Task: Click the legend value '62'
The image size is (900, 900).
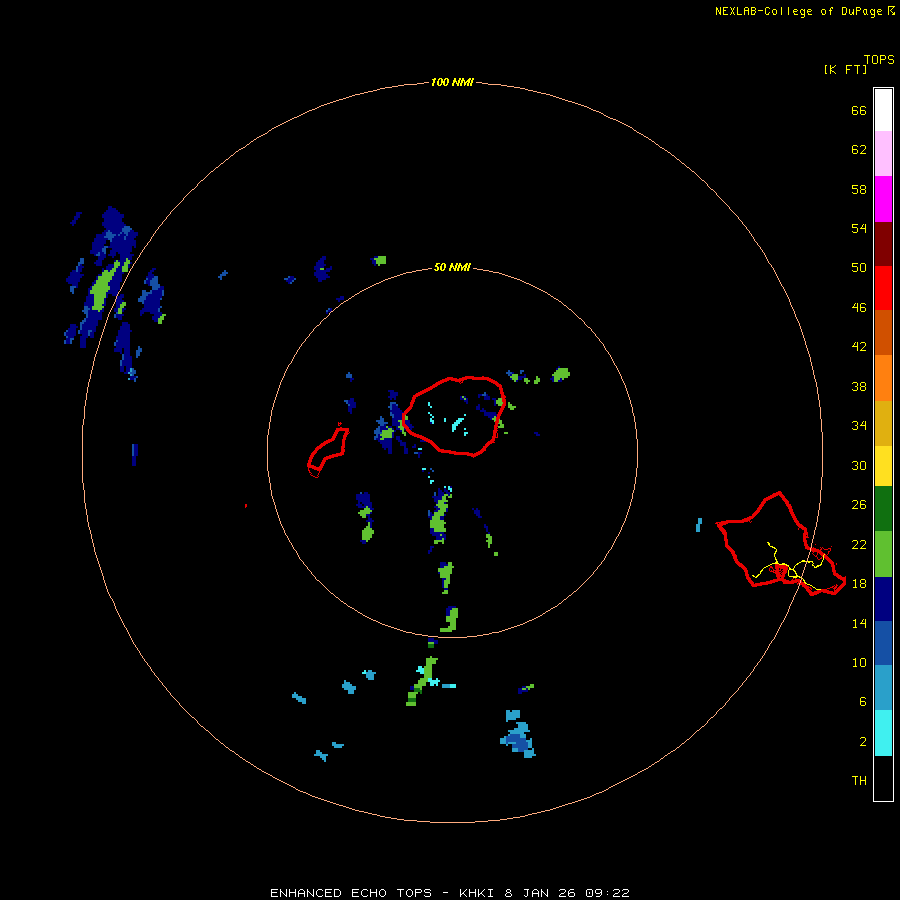Action: pyautogui.click(x=859, y=150)
